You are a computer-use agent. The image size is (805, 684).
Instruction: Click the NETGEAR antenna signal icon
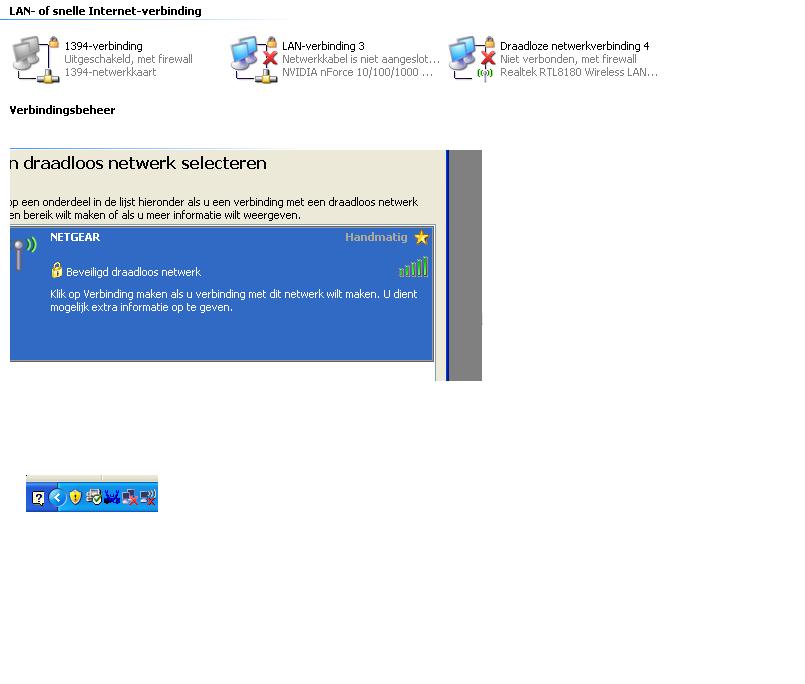coord(25,253)
